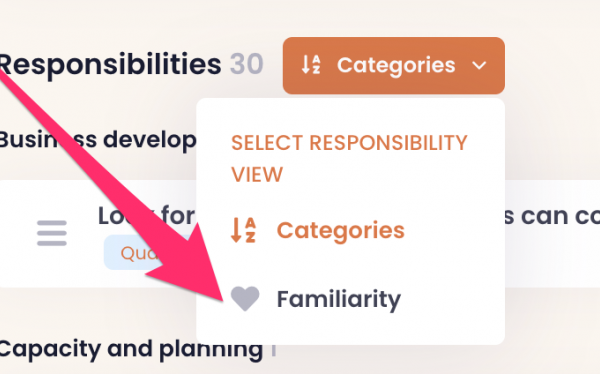The image size is (600, 374).
Task: Click the heart icon beside Familiarity
Action: [x=245, y=299]
